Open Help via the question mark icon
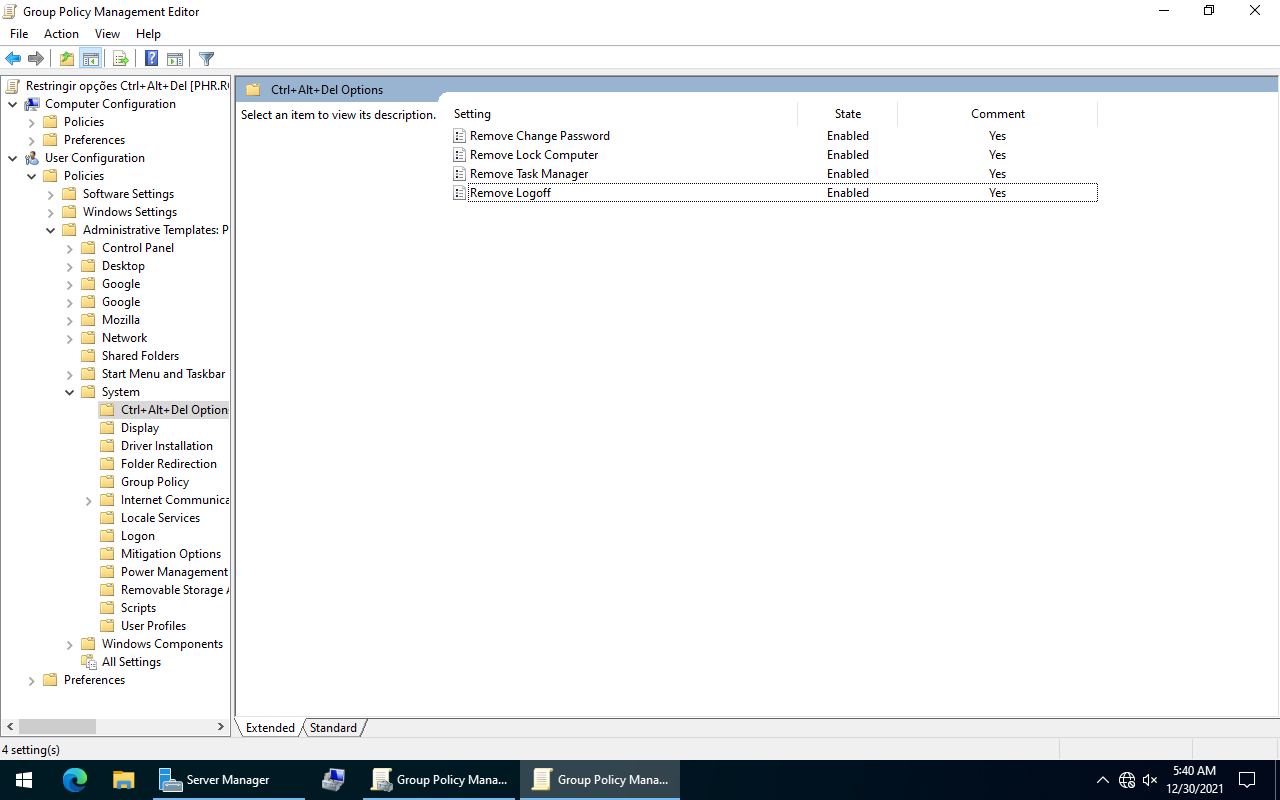This screenshot has height=800, width=1280. pos(151,59)
